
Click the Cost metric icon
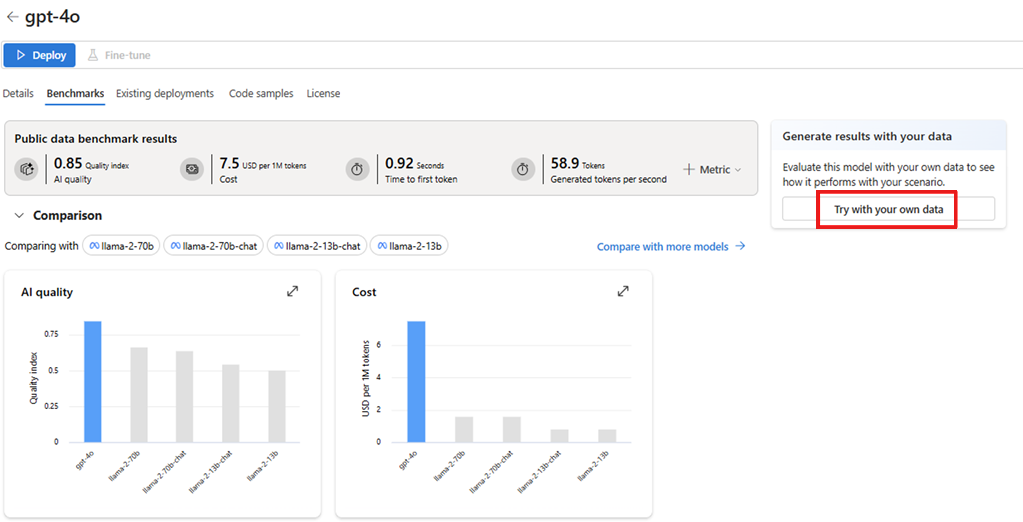[x=192, y=170]
